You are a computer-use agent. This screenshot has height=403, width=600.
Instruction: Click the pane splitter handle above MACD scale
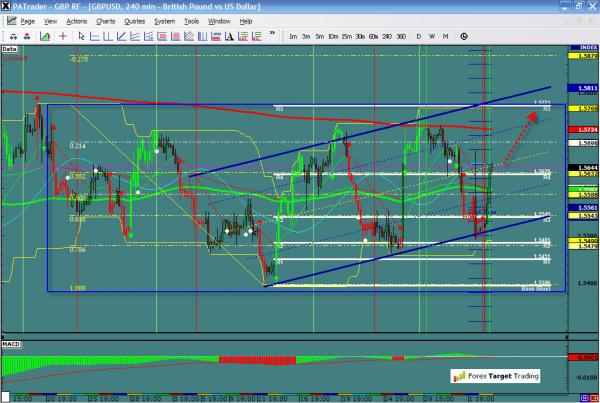567,337
